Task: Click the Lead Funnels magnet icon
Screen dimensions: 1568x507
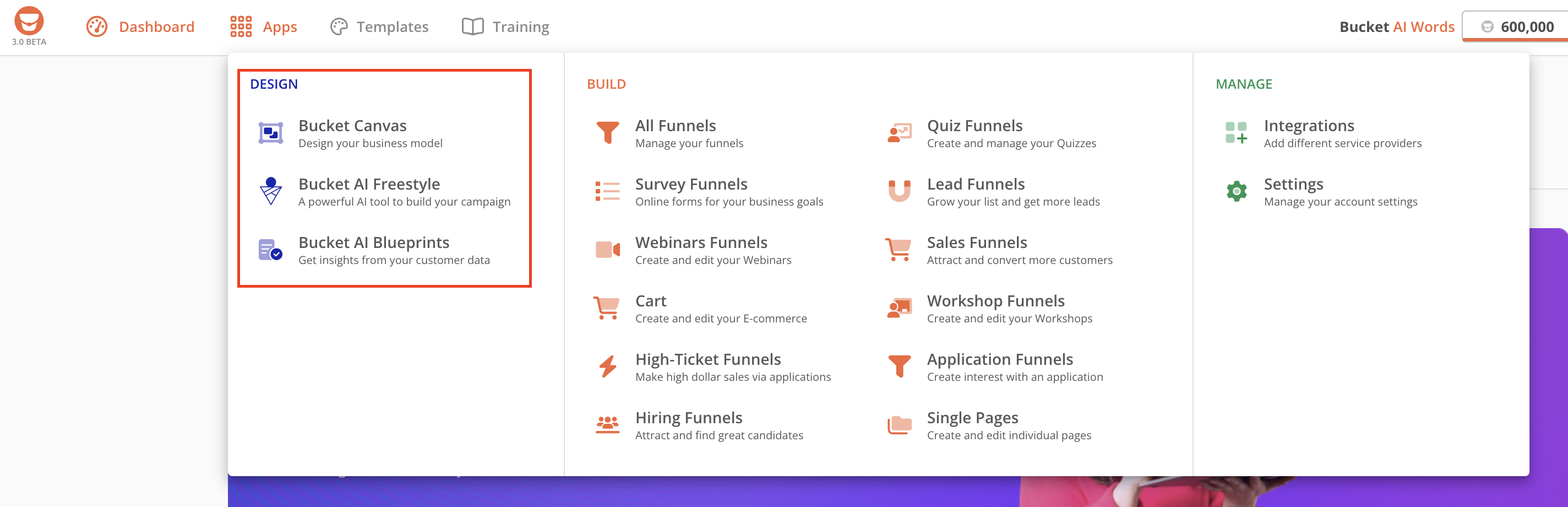Action: pyautogui.click(x=900, y=191)
